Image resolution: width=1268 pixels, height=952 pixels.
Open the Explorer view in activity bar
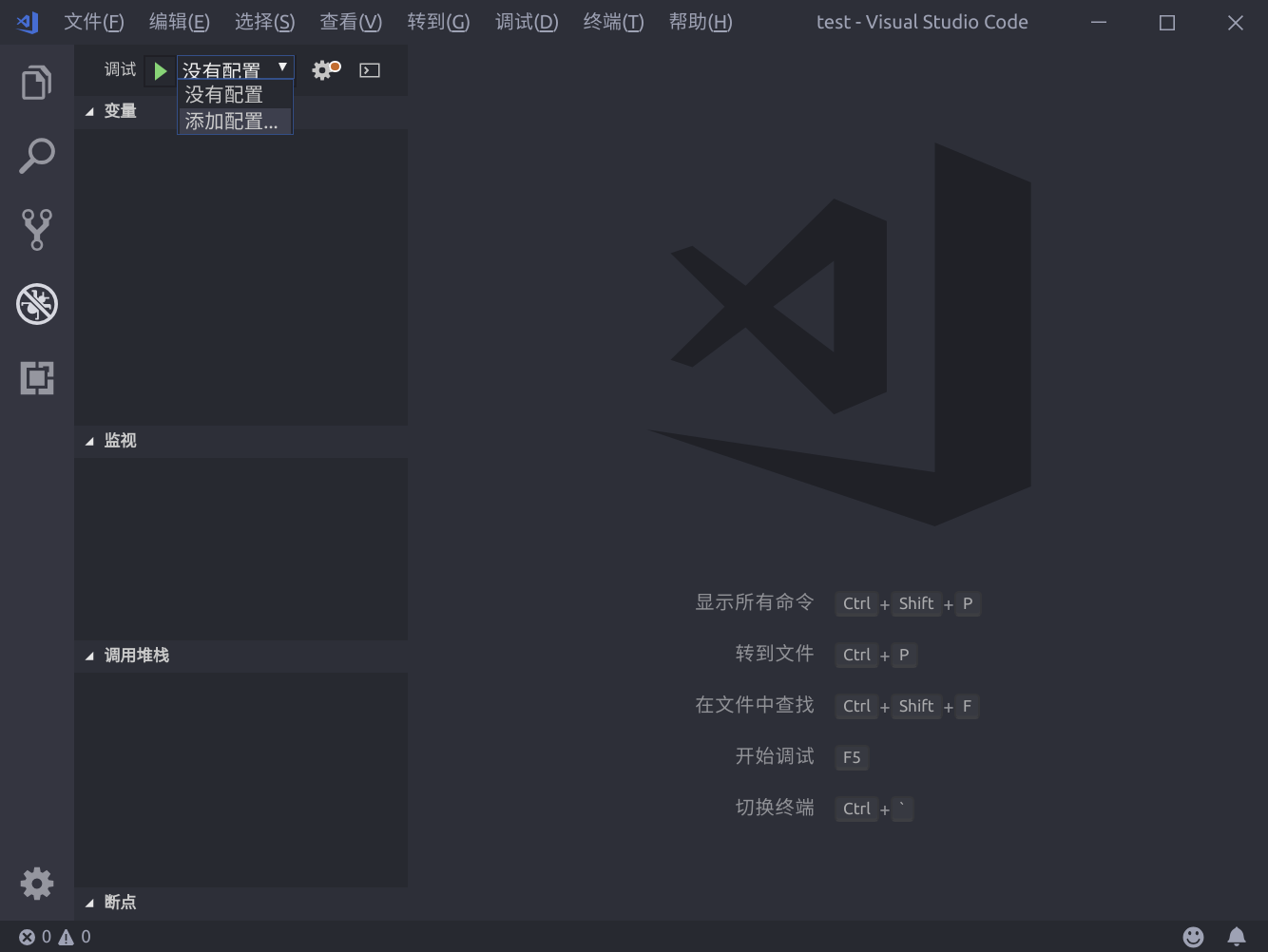tap(36, 83)
